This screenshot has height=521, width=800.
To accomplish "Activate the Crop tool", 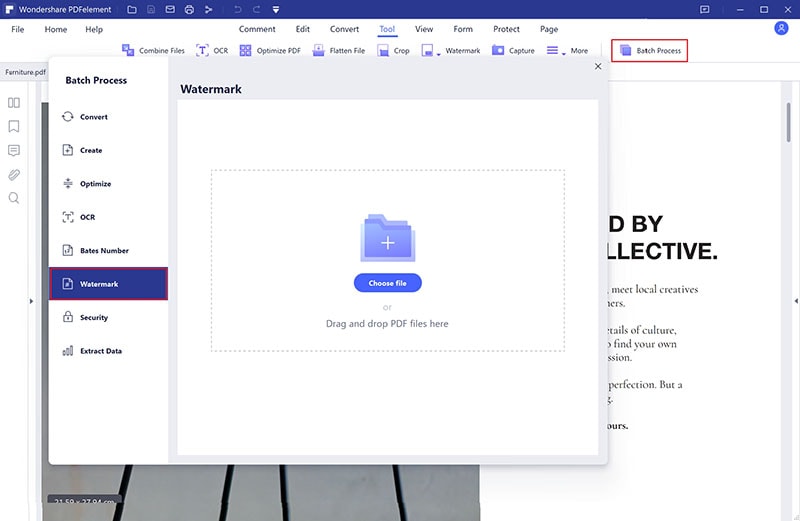I will click(x=393, y=51).
